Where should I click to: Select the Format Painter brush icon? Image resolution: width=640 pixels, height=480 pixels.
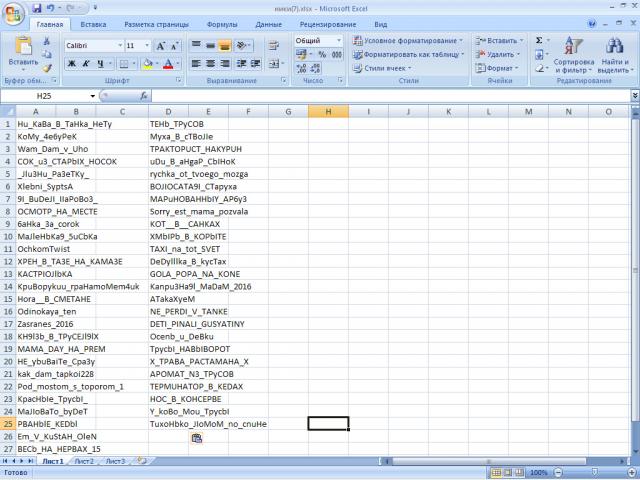47,68
